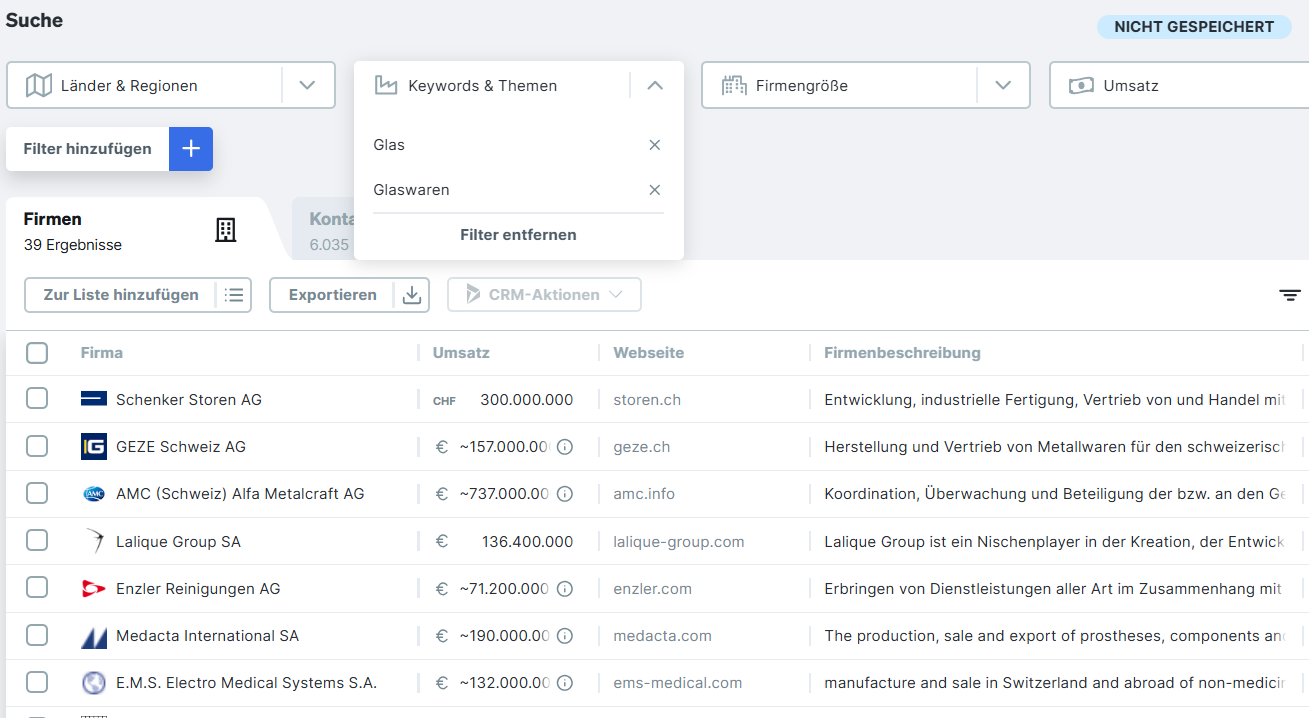Click the blue plus filter button
Viewport: 1309px width, 718px height.
pyautogui.click(x=191, y=149)
